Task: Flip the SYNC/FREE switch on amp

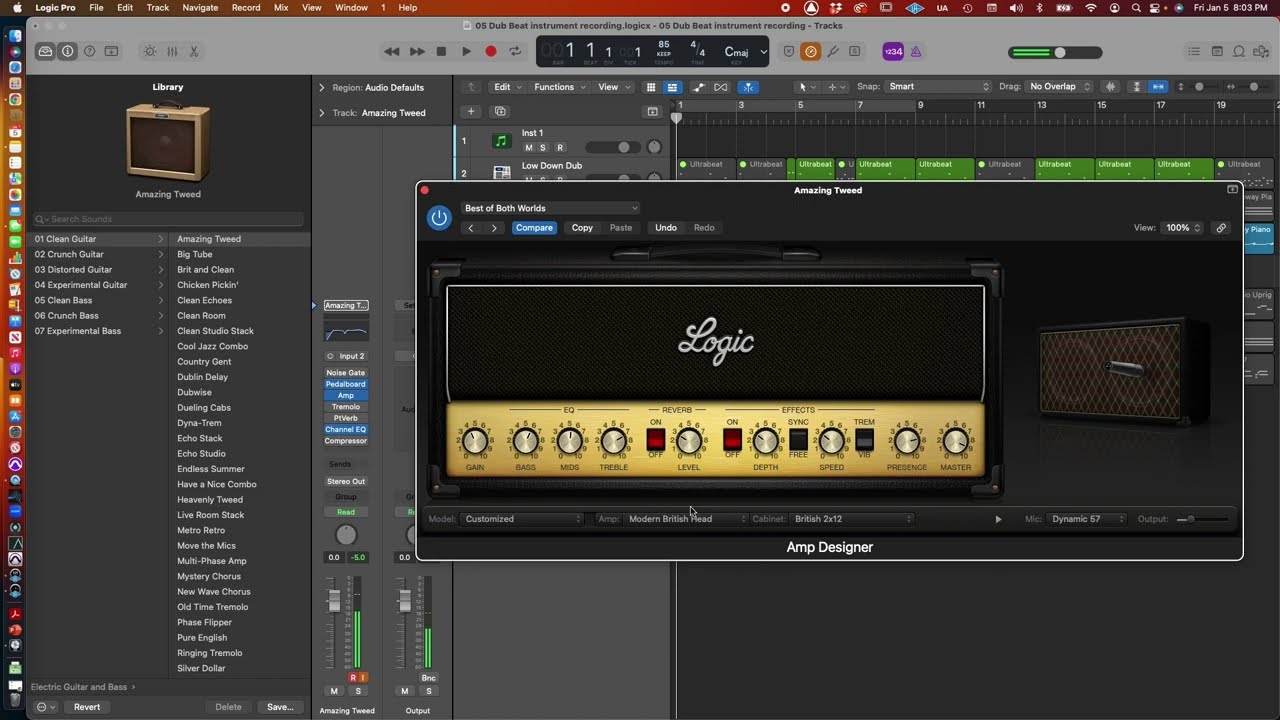Action: [x=798, y=439]
